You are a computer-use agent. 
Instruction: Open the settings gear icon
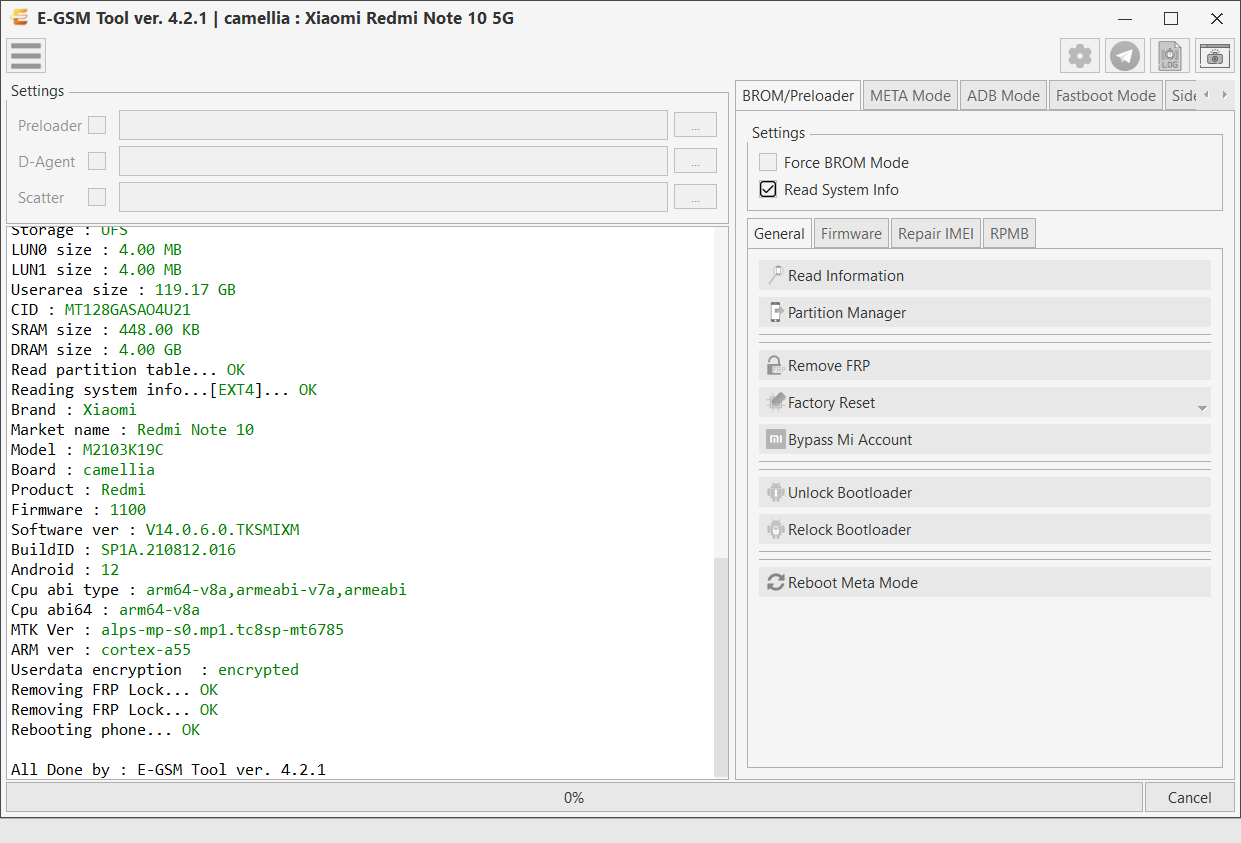[1080, 56]
